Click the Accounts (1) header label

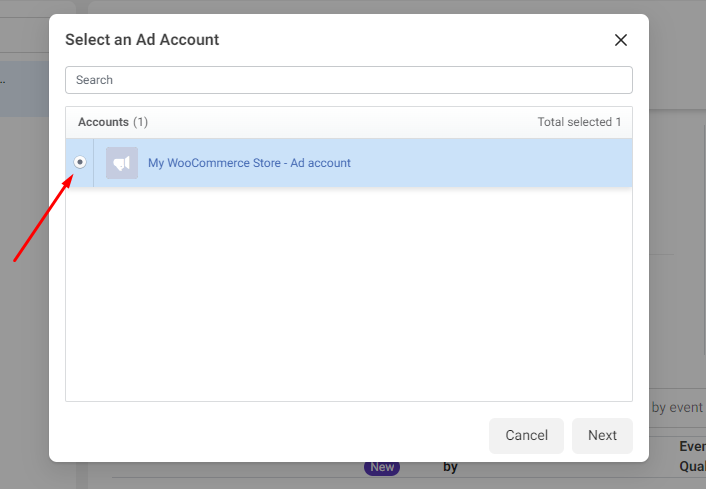[x=113, y=122]
